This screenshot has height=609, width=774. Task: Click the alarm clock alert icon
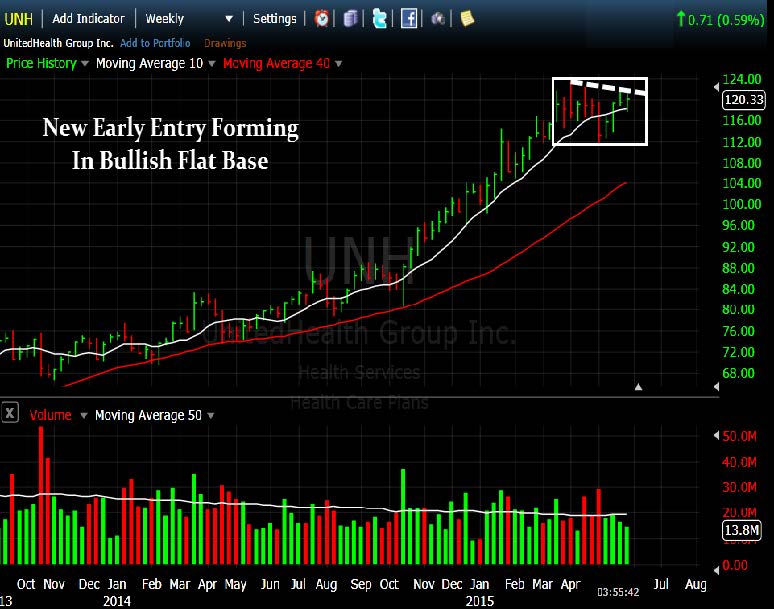[322, 19]
